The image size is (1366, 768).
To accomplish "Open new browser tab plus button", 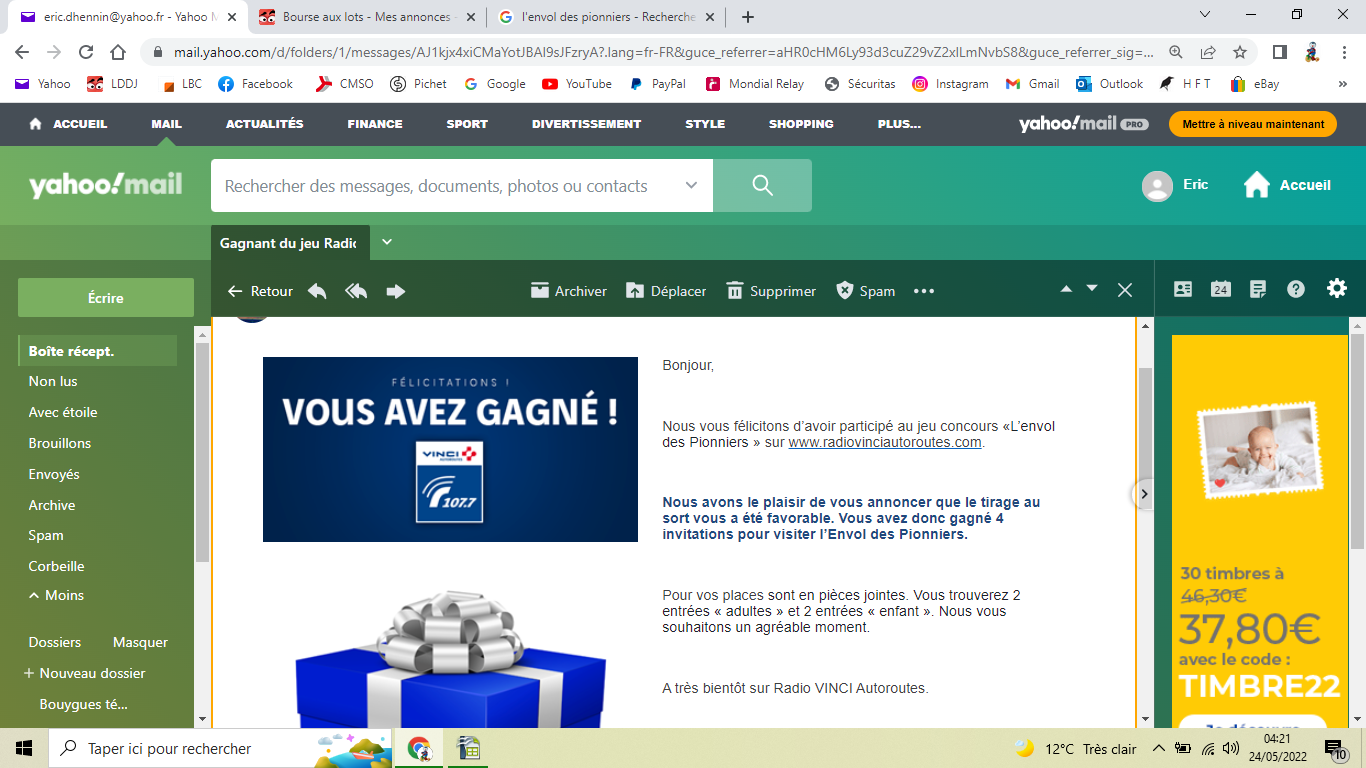I will tap(747, 17).
